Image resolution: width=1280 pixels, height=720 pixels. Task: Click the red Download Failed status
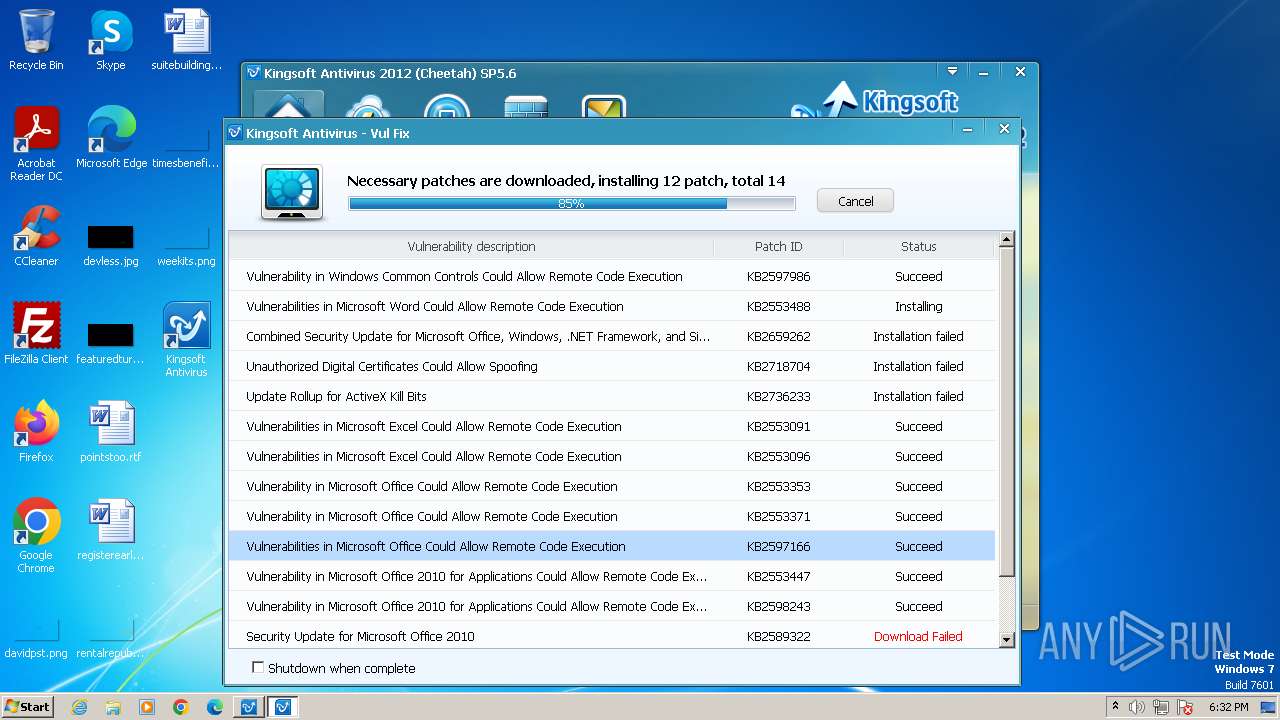918,636
